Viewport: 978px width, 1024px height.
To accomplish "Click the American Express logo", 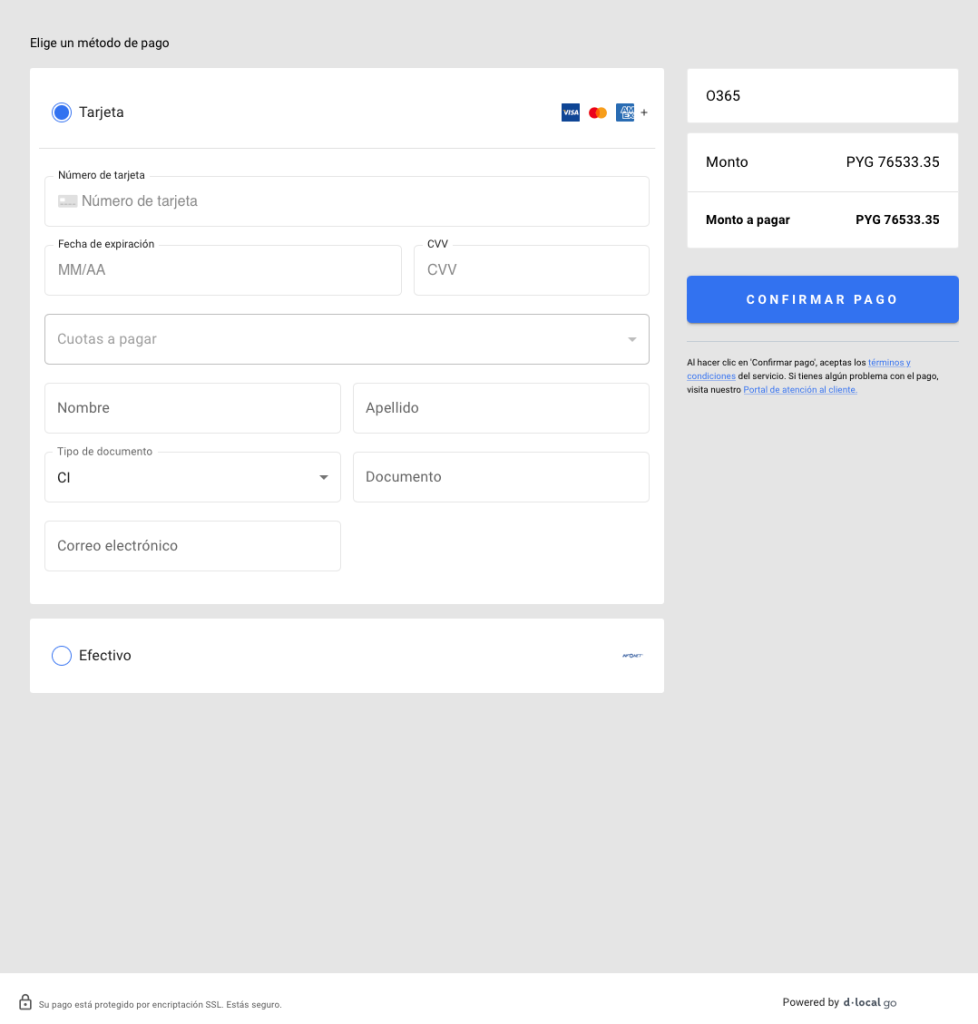I will tap(625, 113).
